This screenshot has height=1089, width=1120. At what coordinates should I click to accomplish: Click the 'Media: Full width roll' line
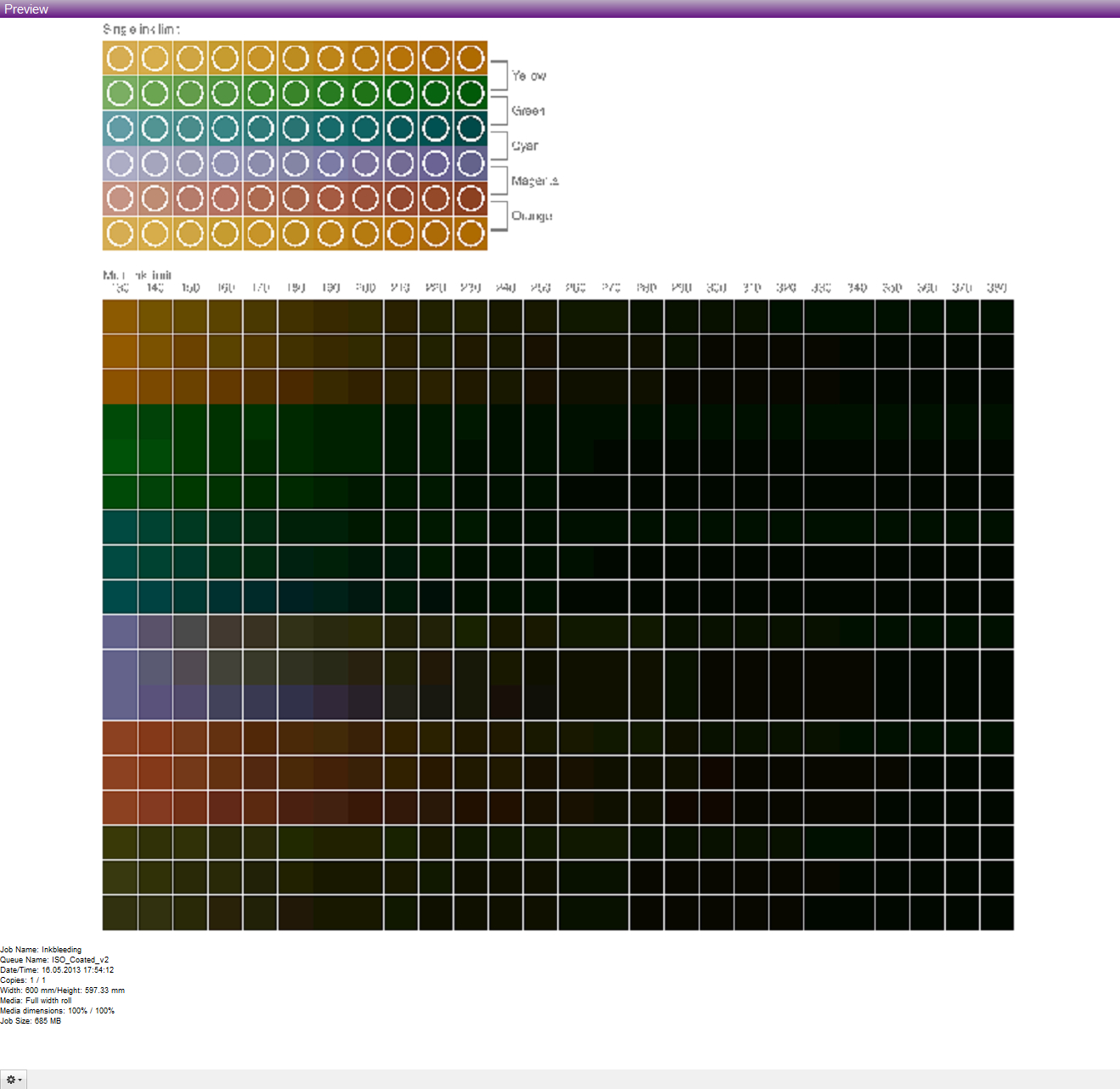pos(36,1001)
